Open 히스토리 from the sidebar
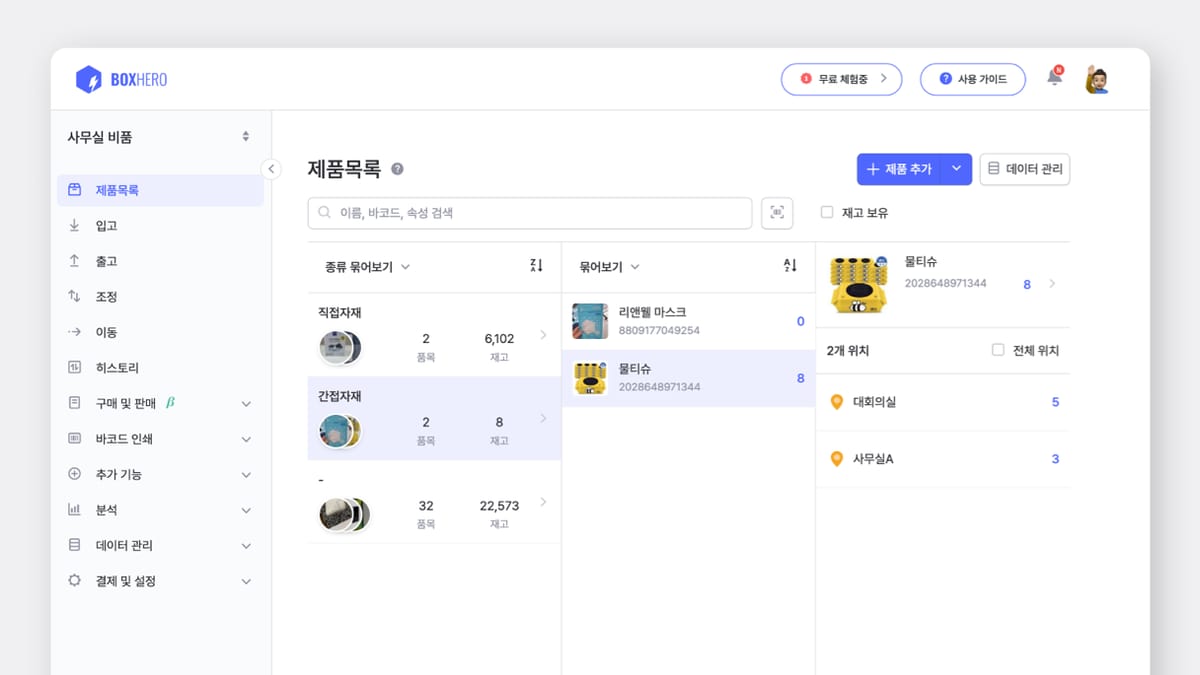This screenshot has height=675, width=1200. [116, 368]
